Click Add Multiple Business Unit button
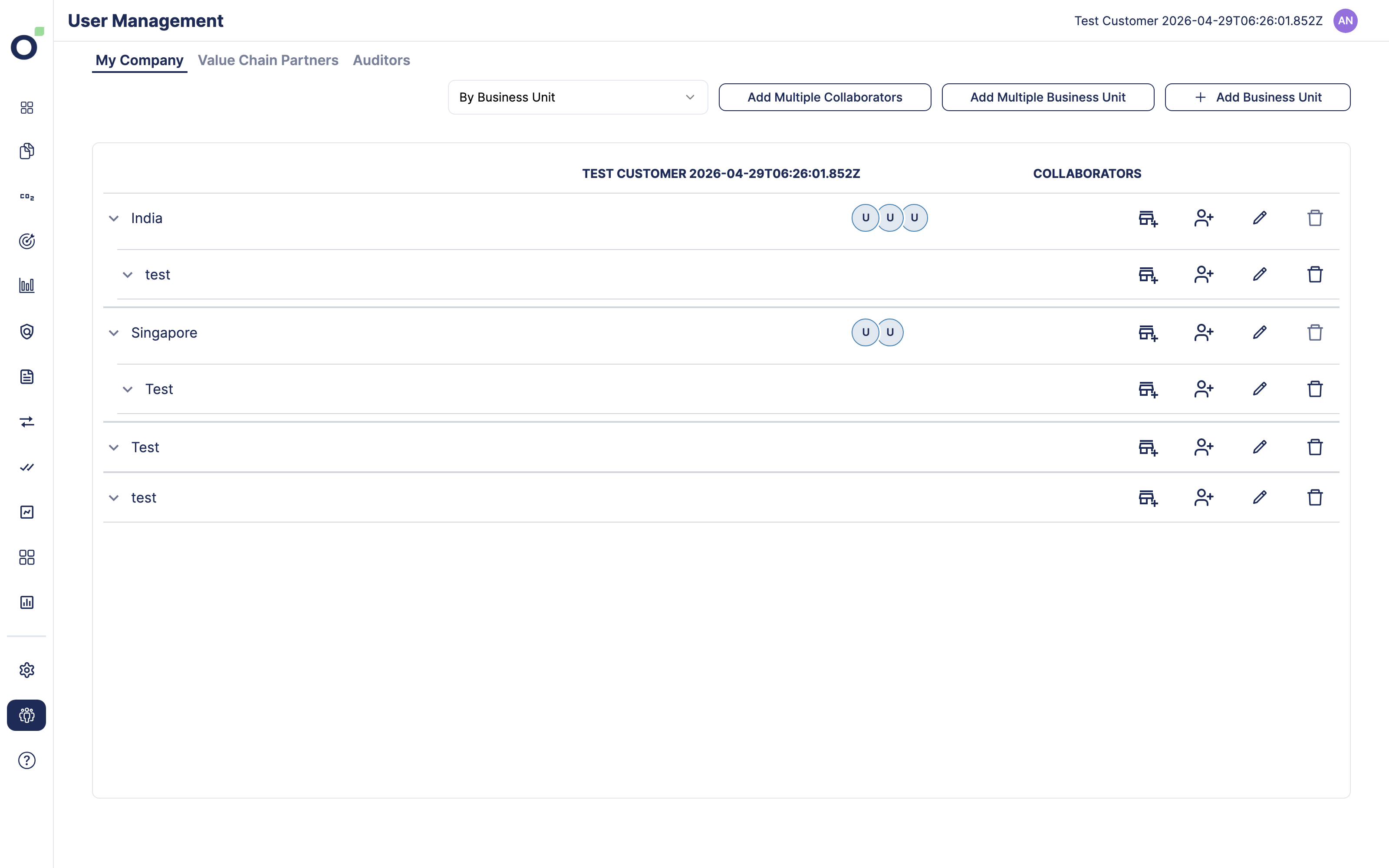 [x=1047, y=97]
